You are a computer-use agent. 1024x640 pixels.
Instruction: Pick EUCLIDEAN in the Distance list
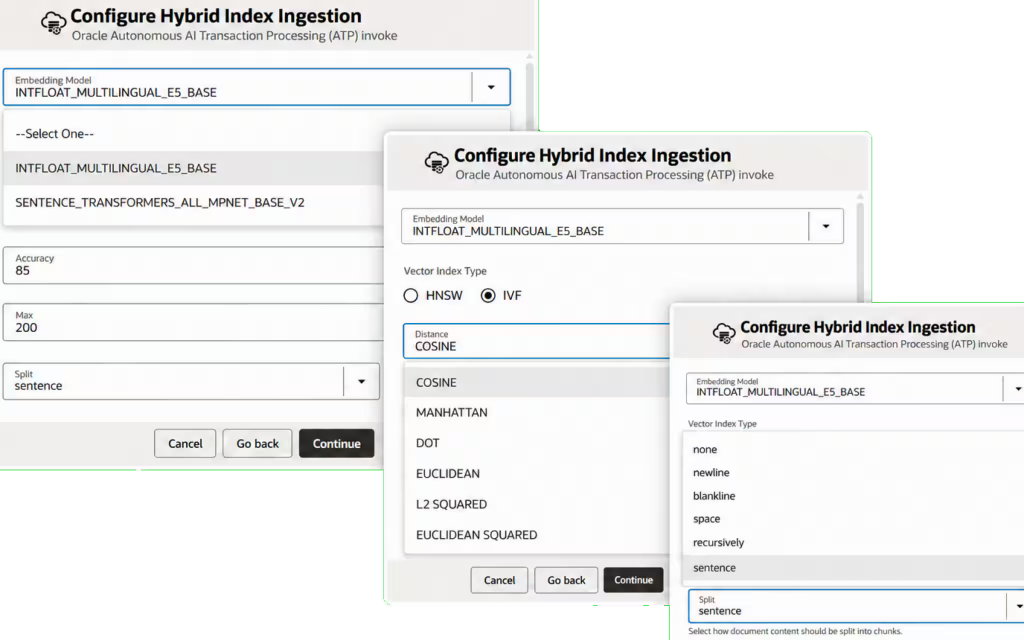point(537,474)
